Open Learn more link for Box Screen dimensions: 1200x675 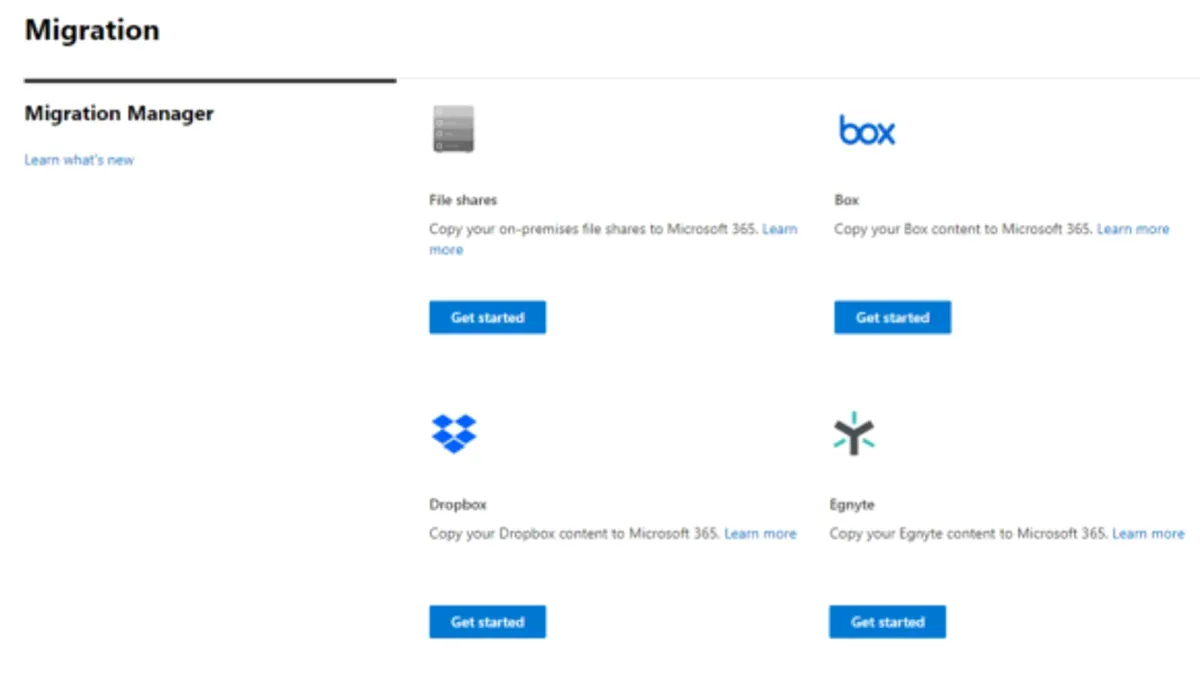pyautogui.click(x=1133, y=229)
